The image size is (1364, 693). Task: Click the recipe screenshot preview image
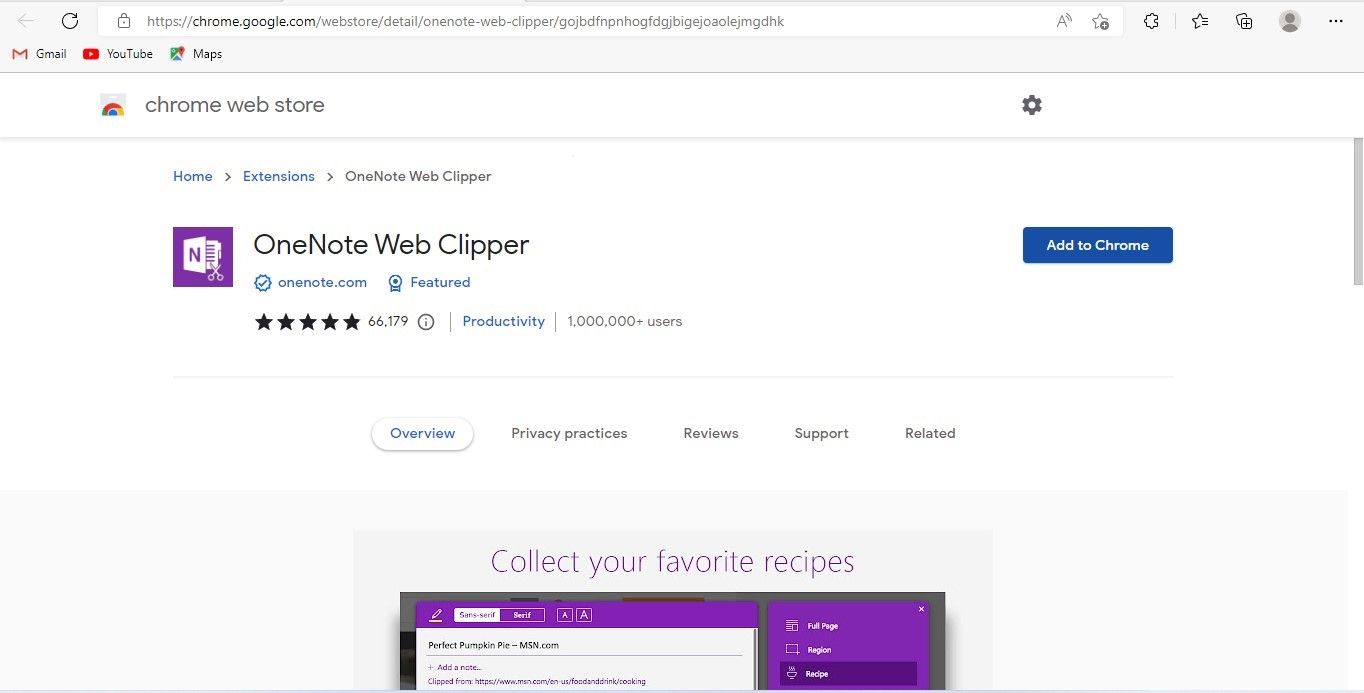click(672, 611)
